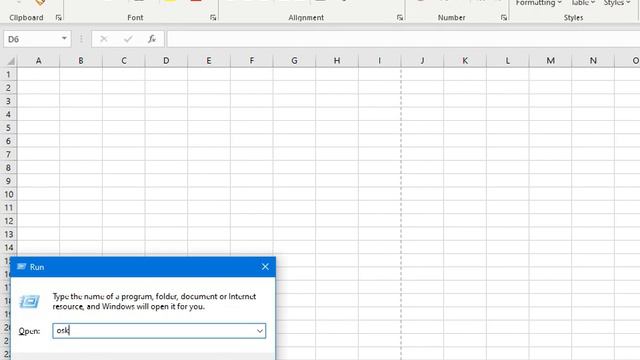
Task: Select column G header
Action: point(294,61)
